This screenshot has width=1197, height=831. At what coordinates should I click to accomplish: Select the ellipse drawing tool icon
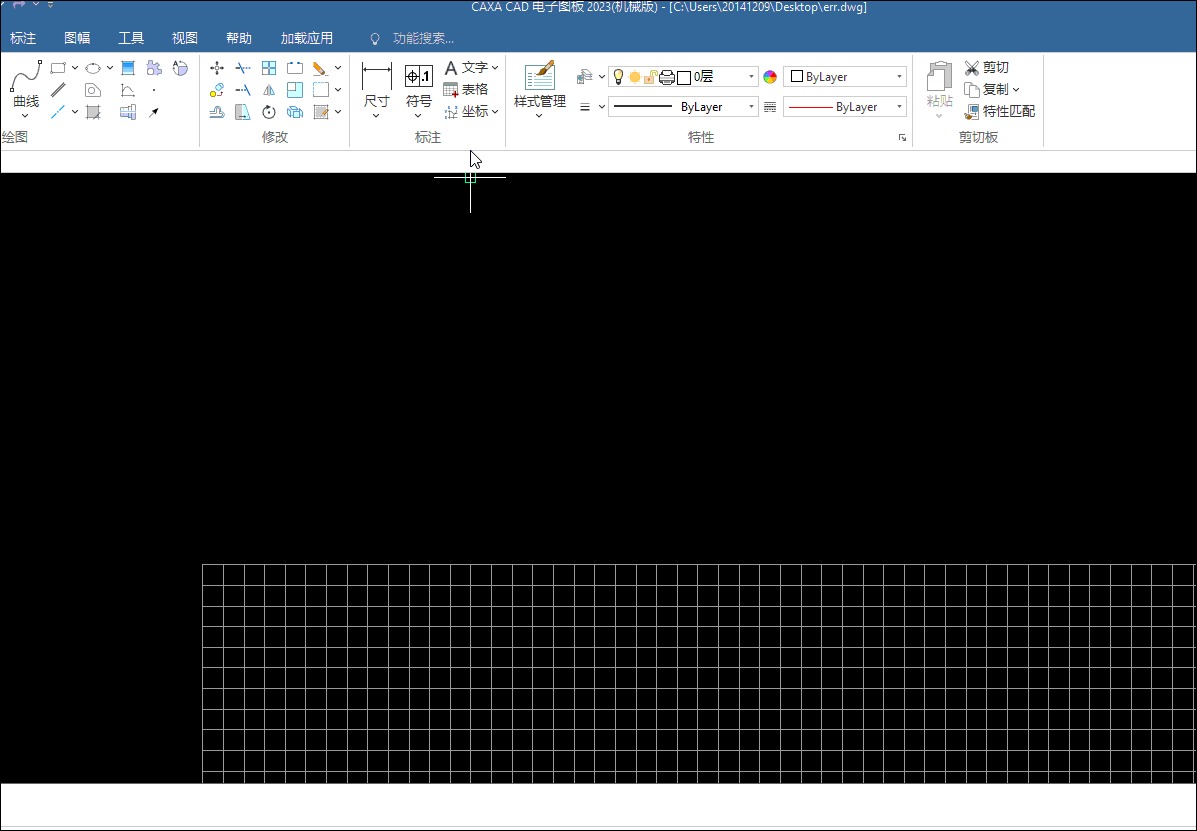93,68
